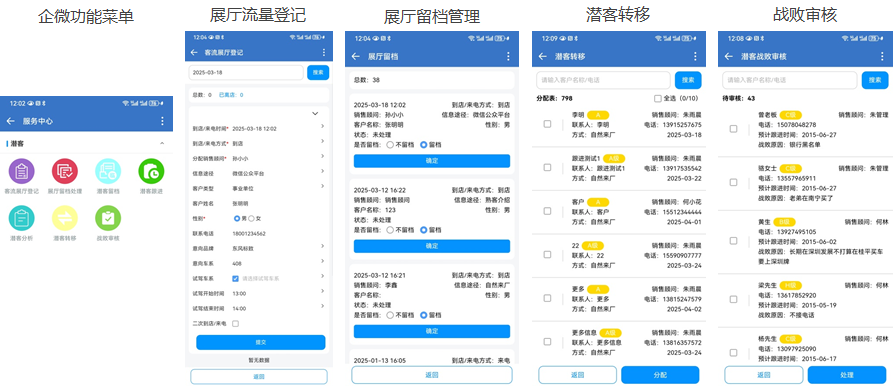
Task: Click the 分配 button in 潜客转移
Action: pyautogui.click(x=660, y=375)
